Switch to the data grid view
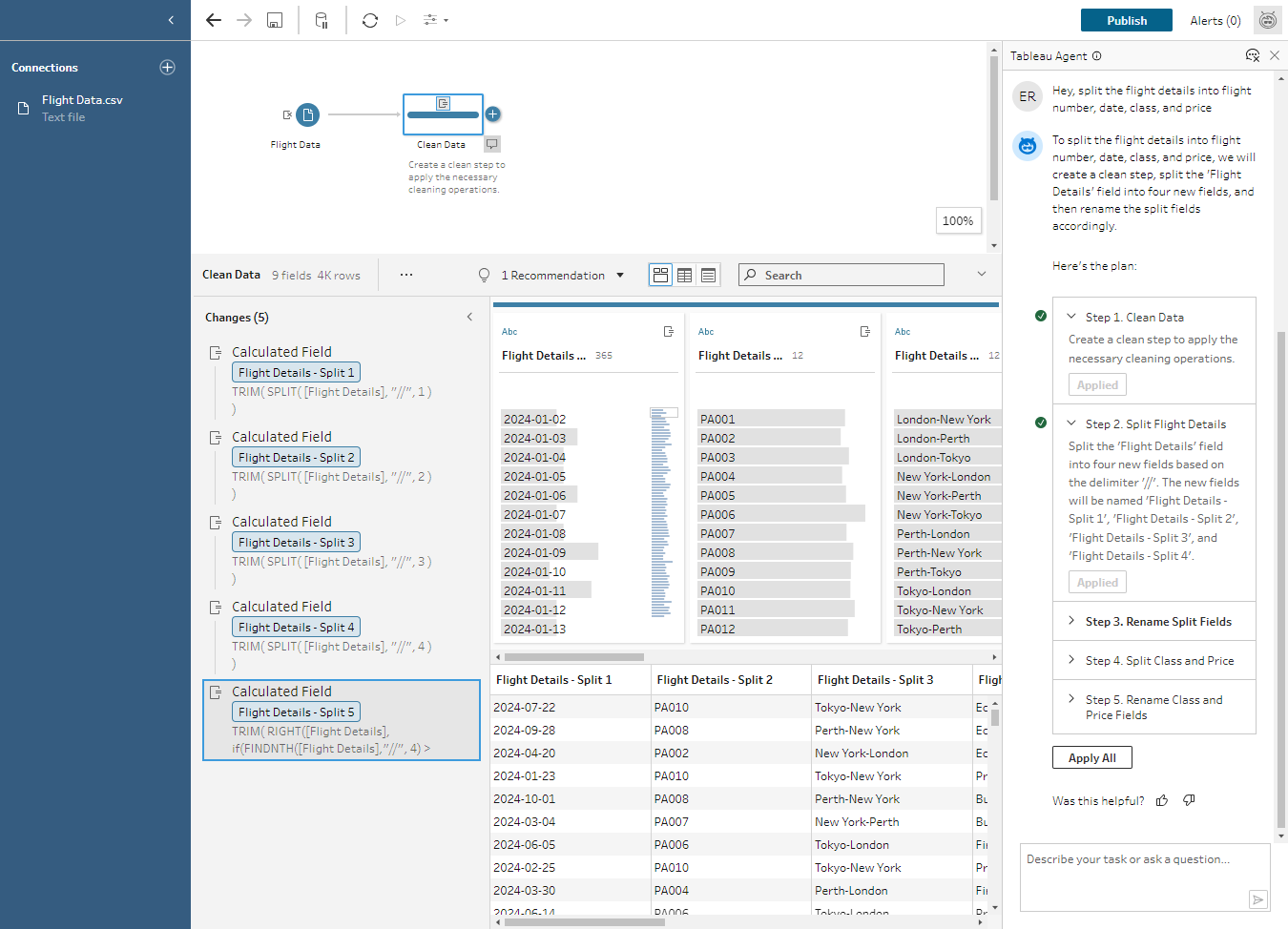 click(x=684, y=275)
